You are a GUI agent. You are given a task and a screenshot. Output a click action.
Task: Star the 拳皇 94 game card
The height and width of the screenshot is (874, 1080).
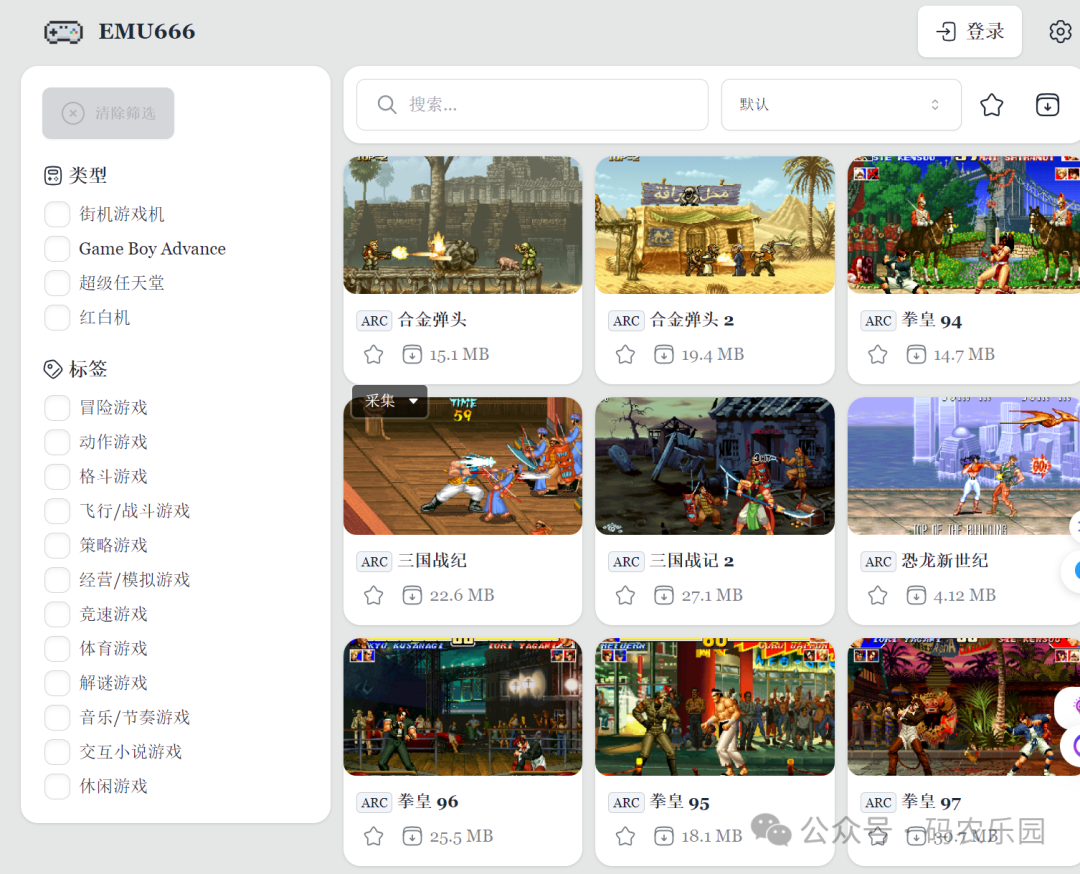click(x=878, y=355)
